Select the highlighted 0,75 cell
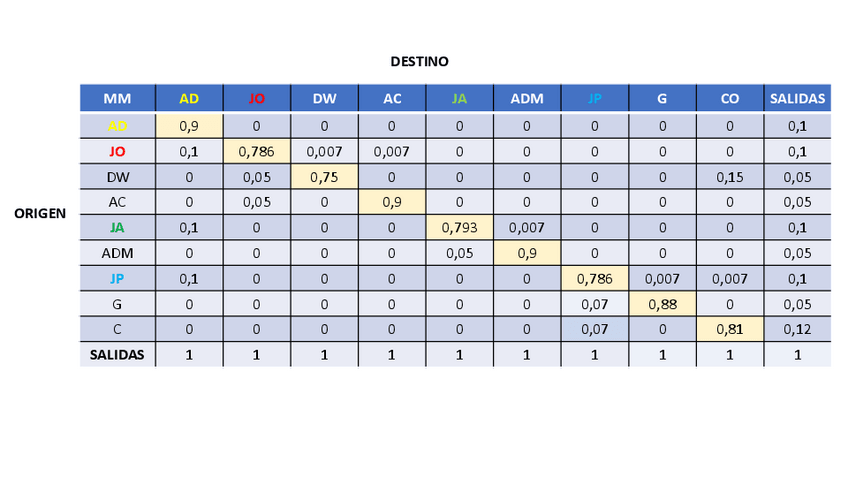This screenshot has width=848, height=477. pos(324,176)
